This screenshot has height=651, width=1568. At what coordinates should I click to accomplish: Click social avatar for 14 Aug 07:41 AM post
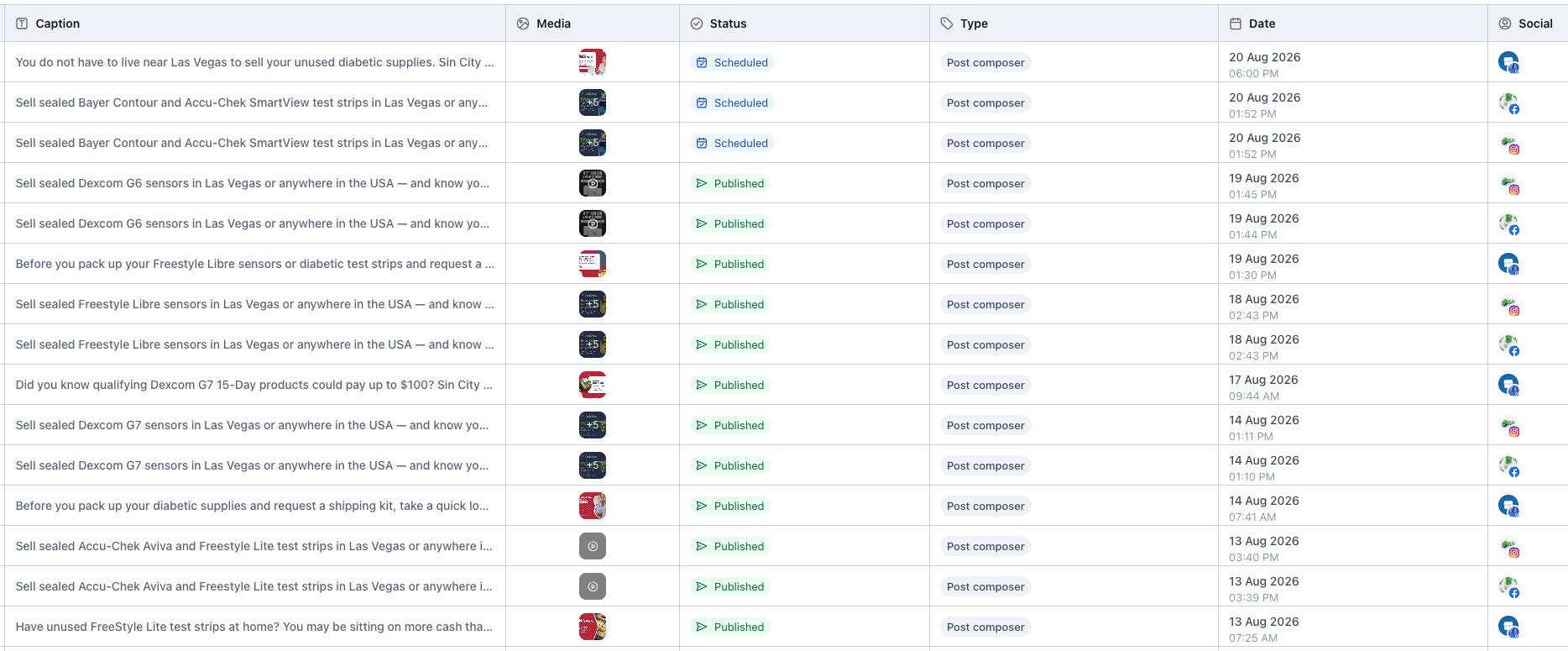tap(1508, 506)
